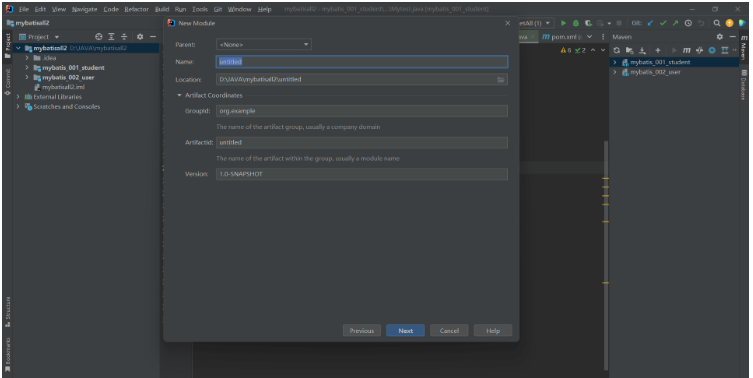
Task: Click the Debug bug icon
Action: (x=575, y=23)
